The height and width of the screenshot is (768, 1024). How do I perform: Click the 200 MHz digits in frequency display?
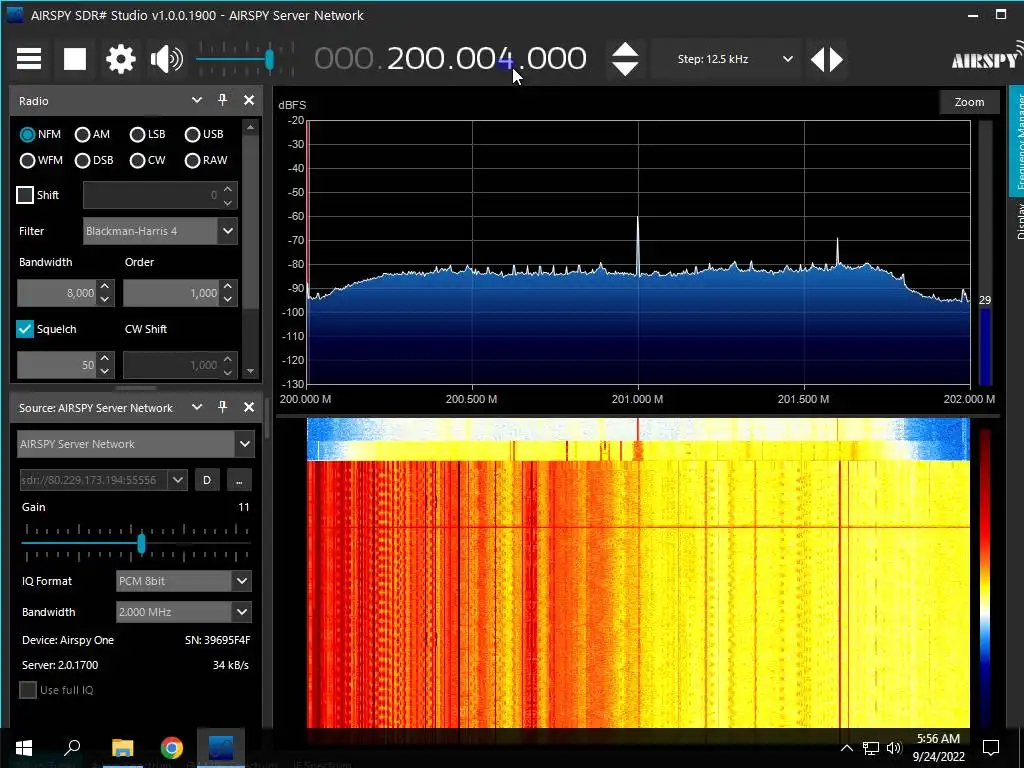pyautogui.click(x=417, y=59)
